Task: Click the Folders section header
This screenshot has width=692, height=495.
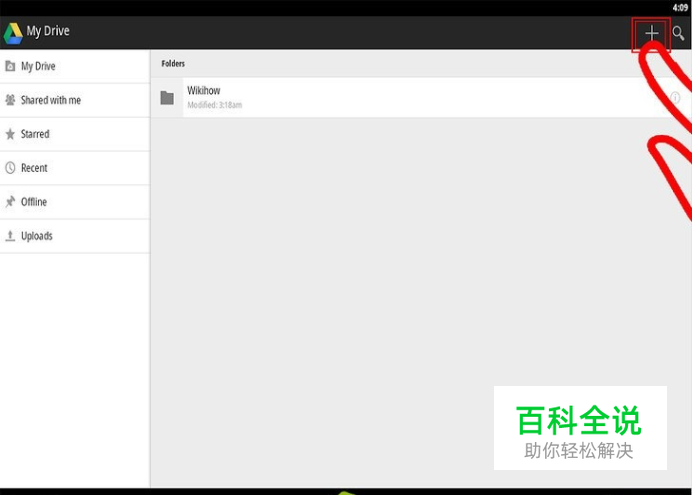Action: (173, 64)
